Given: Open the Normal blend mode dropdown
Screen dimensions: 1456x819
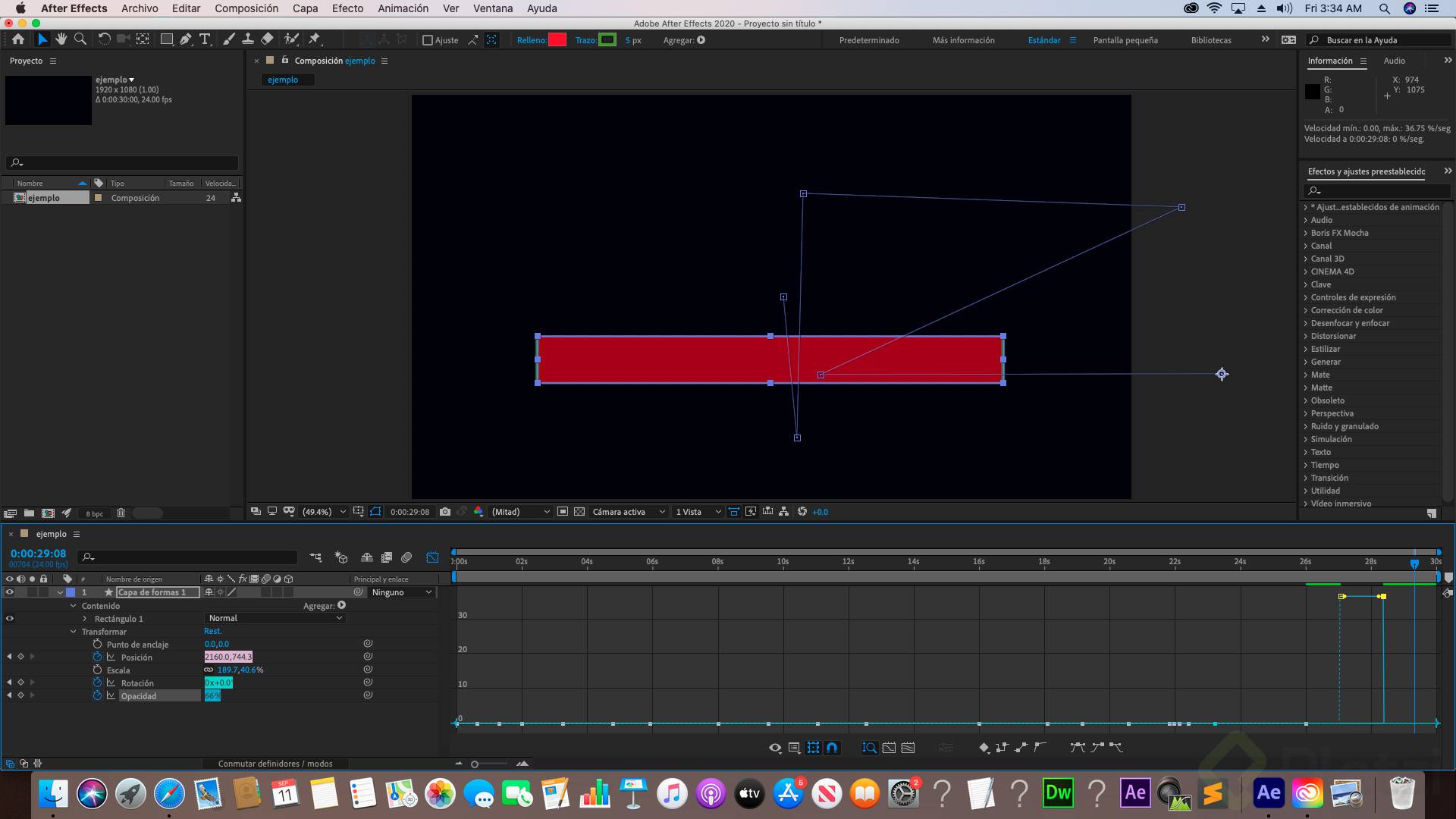Looking at the screenshot, I should tap(275, 618).
